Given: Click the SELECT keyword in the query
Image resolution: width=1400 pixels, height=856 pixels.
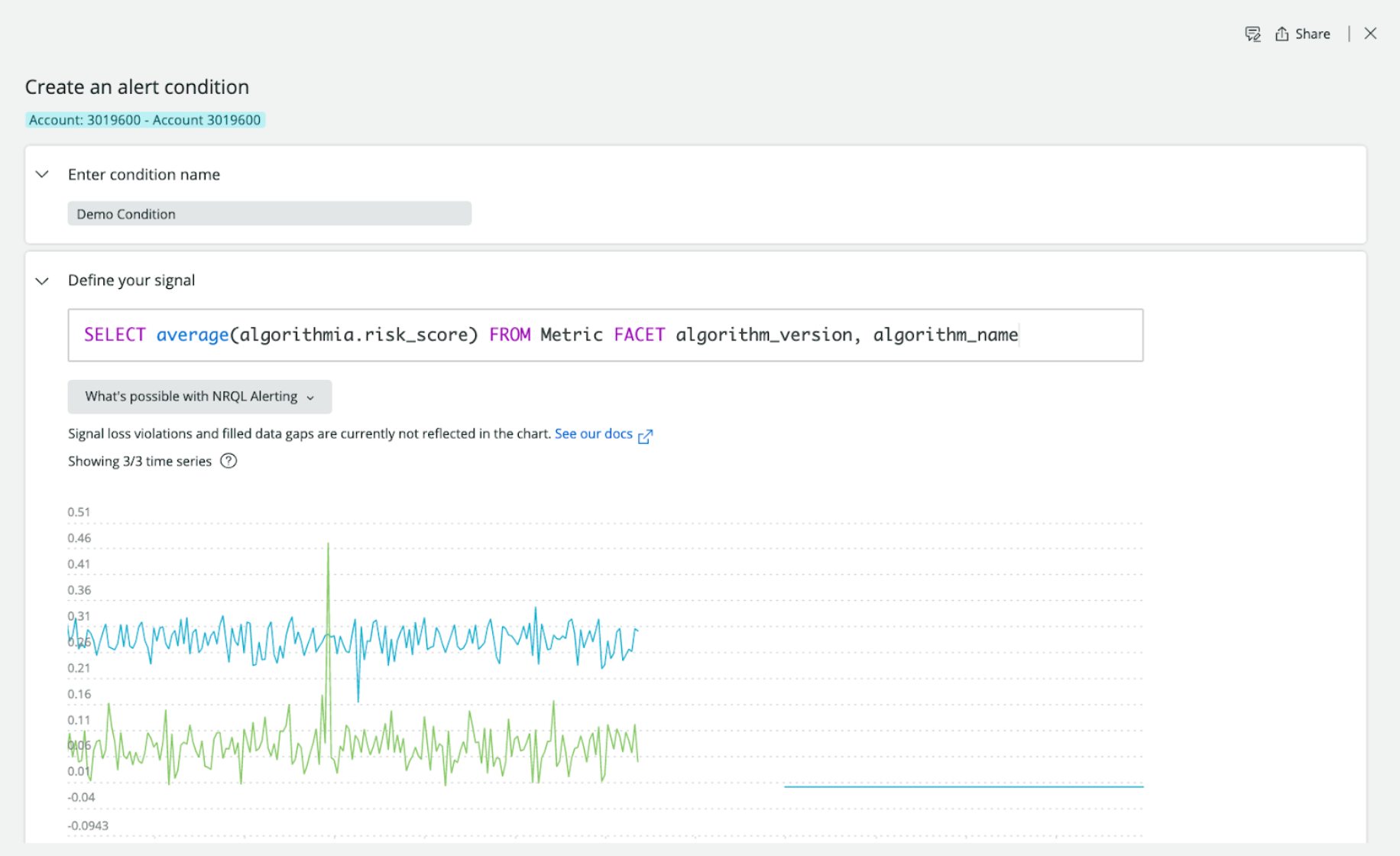Looking at the screenshot, I should tap(115, 335).
